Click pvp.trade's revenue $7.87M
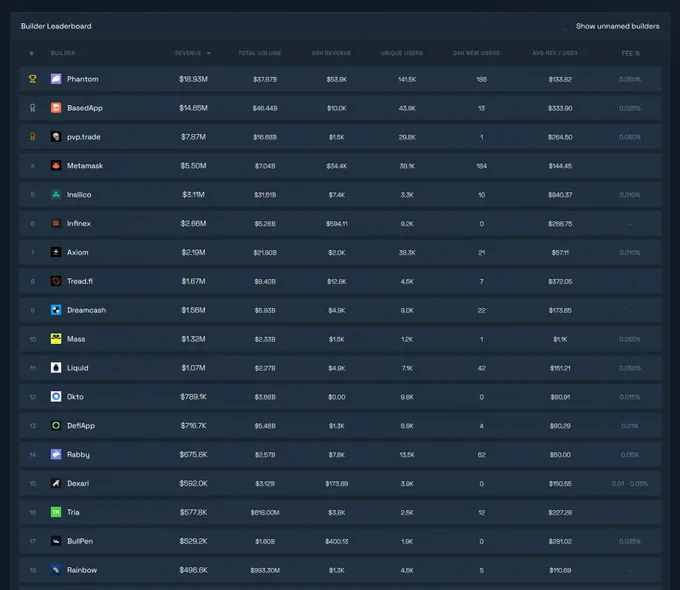The height and width of the screenshot is (590, 680). tap(193, 137)
